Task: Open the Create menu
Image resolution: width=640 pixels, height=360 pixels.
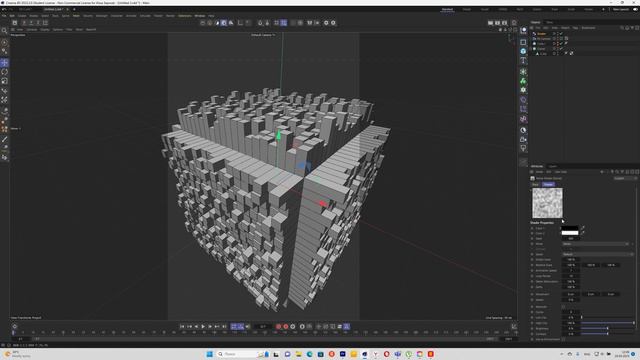Action: [22, 16]
